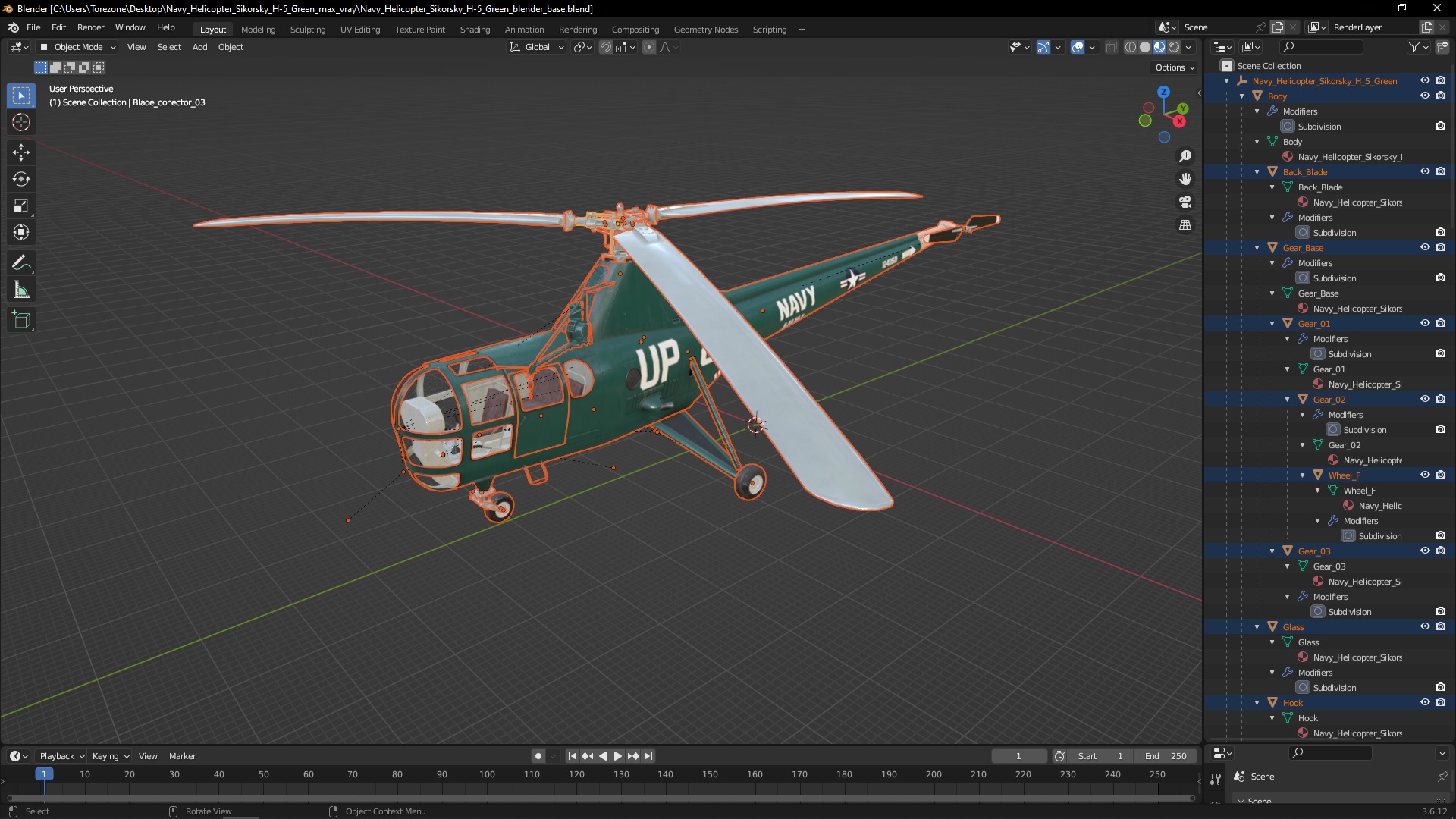Toggle snapping magnet
This screenshot has height=819, width=1456.
click(605, 47)
